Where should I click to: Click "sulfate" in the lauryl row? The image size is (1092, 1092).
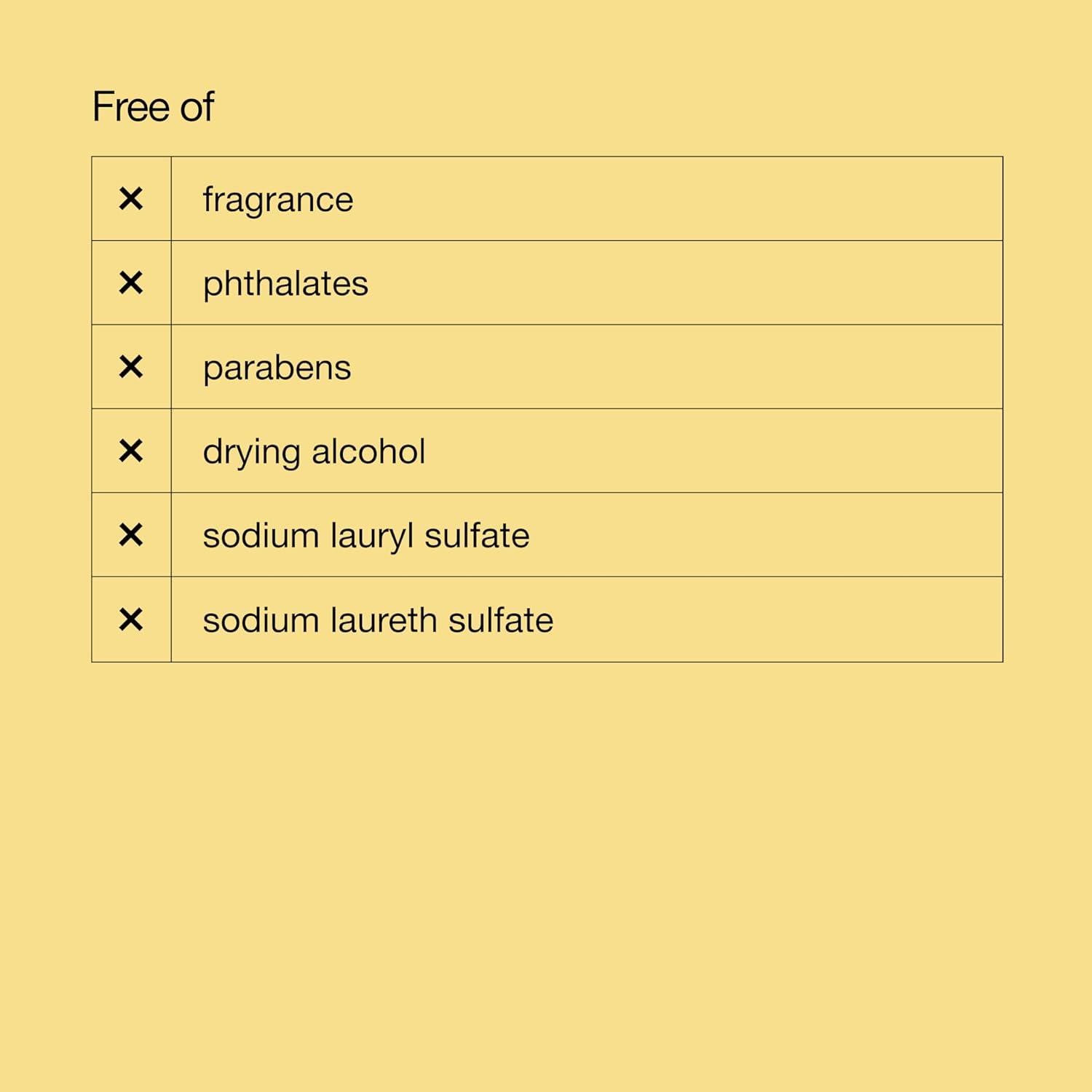(477, 536)
